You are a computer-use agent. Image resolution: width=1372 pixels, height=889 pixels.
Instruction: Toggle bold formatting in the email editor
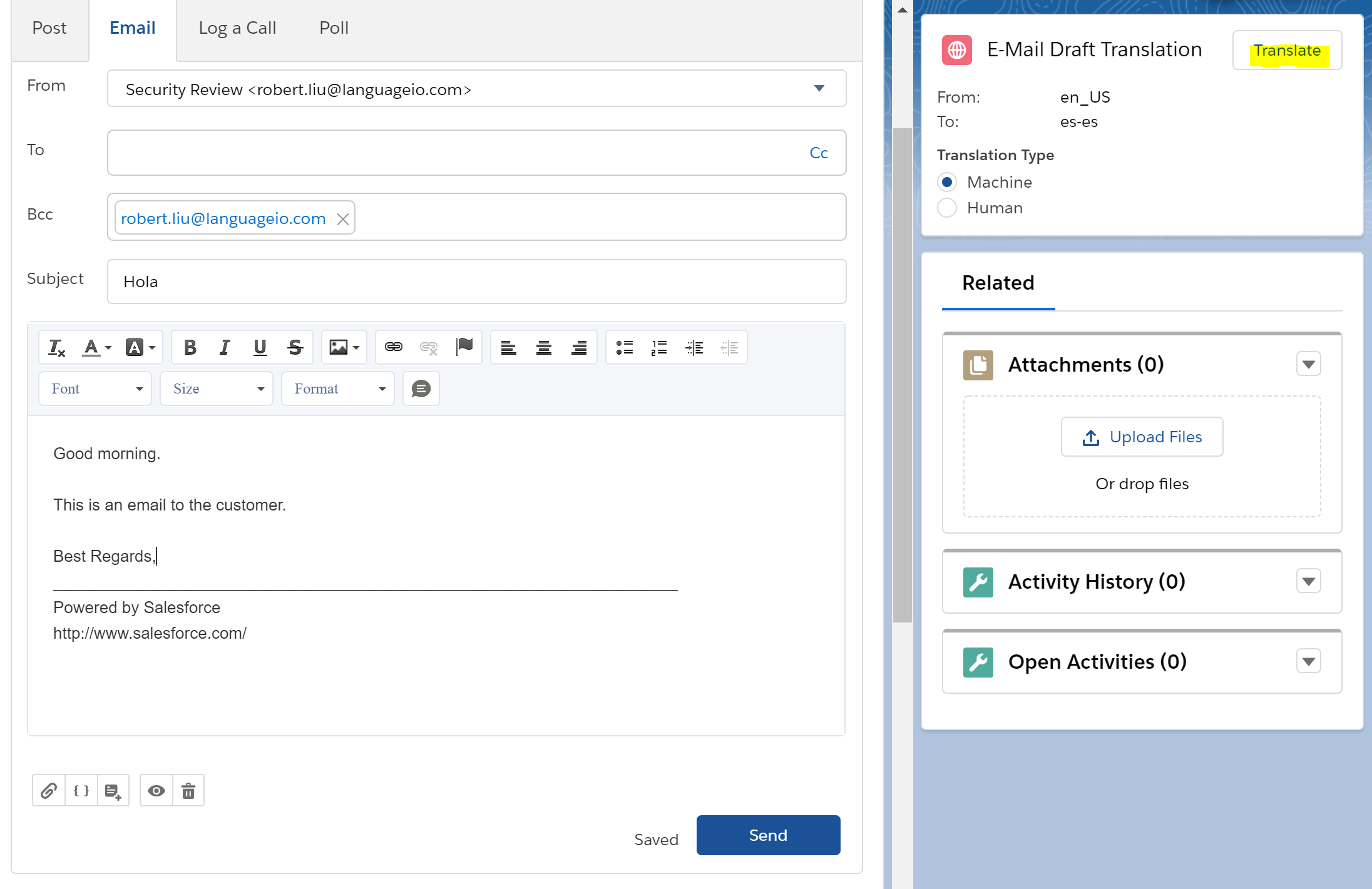click(x=190, y=347)
